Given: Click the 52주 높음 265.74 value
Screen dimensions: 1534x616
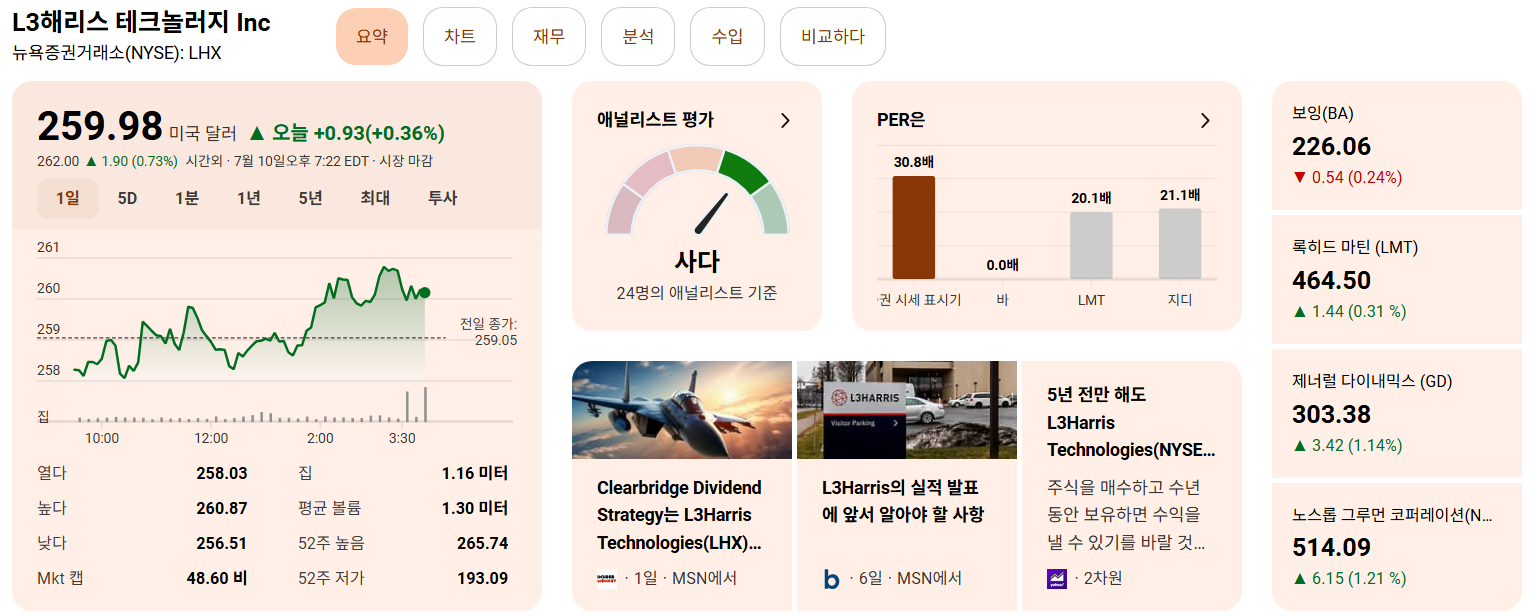Looking at the screenshot, I should 482,543.
